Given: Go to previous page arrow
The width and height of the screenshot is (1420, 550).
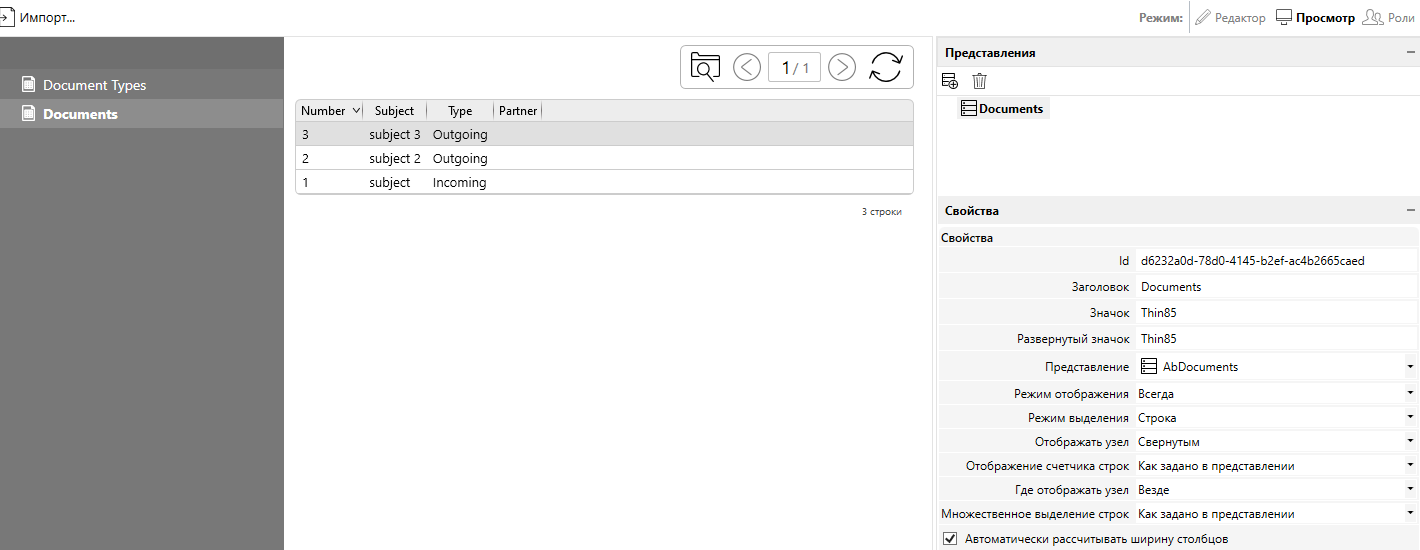Looking at the screenshot, I should [747, 67].
